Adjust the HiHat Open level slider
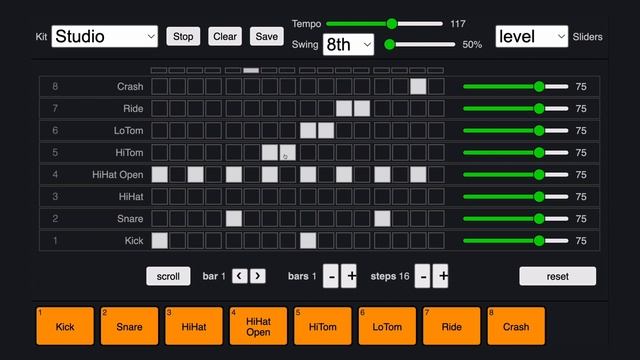Image resolution: width=640 pixels, height=360 pixels. tap(516, 175)
